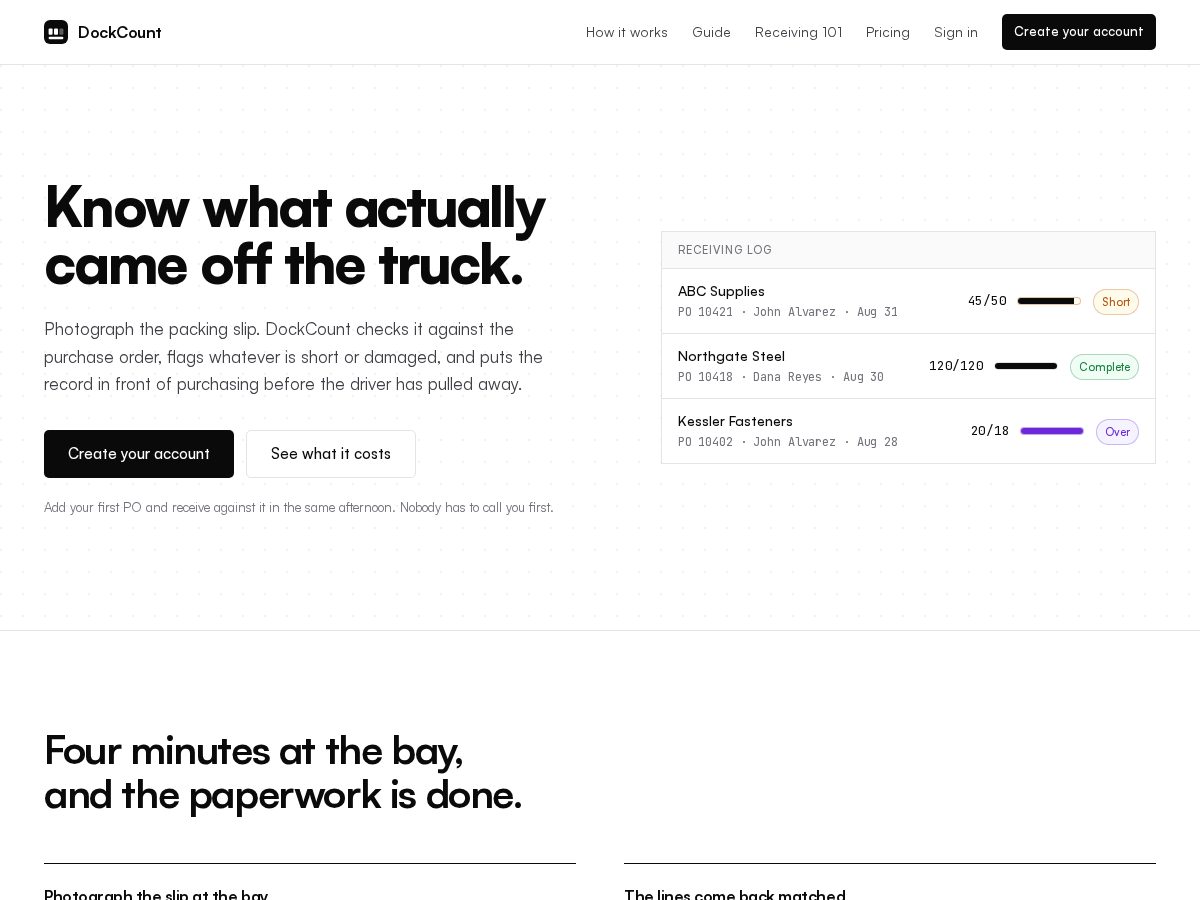
Task: Click PO 10418 Dana Reyes line
Action: (x=781, y=377)
